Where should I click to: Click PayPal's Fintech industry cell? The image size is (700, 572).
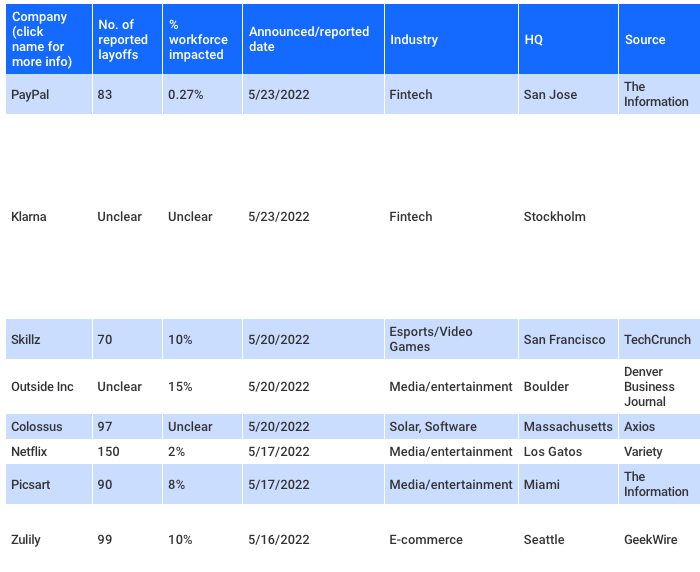coord(451,95)
